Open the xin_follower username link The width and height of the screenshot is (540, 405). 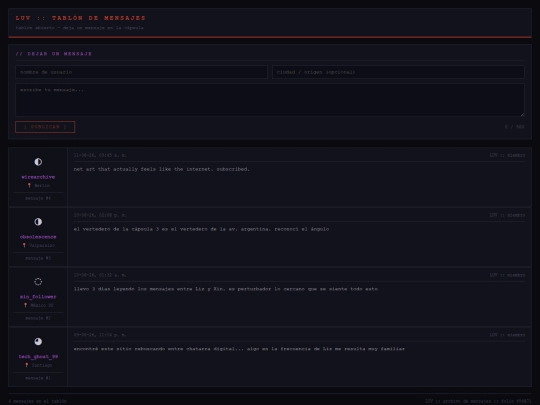(x=38, y=297)
